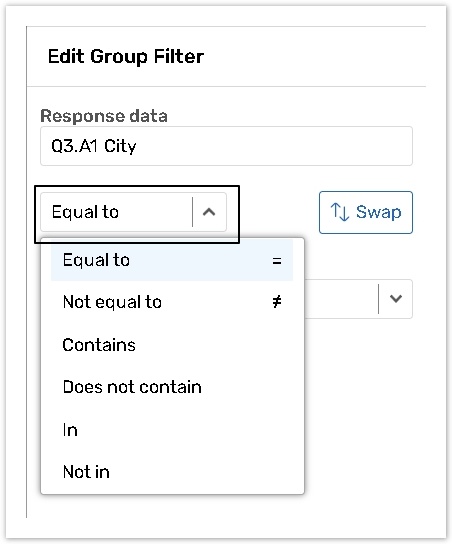Screen dimensions: 452x544
Task: Click the equals sign symbol in list
Action: [276, 261]
